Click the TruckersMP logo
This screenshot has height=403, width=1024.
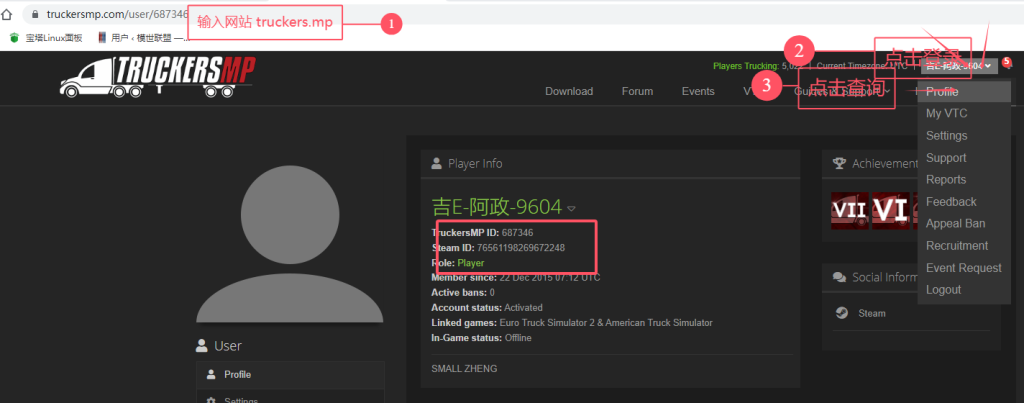coord(157,77)
